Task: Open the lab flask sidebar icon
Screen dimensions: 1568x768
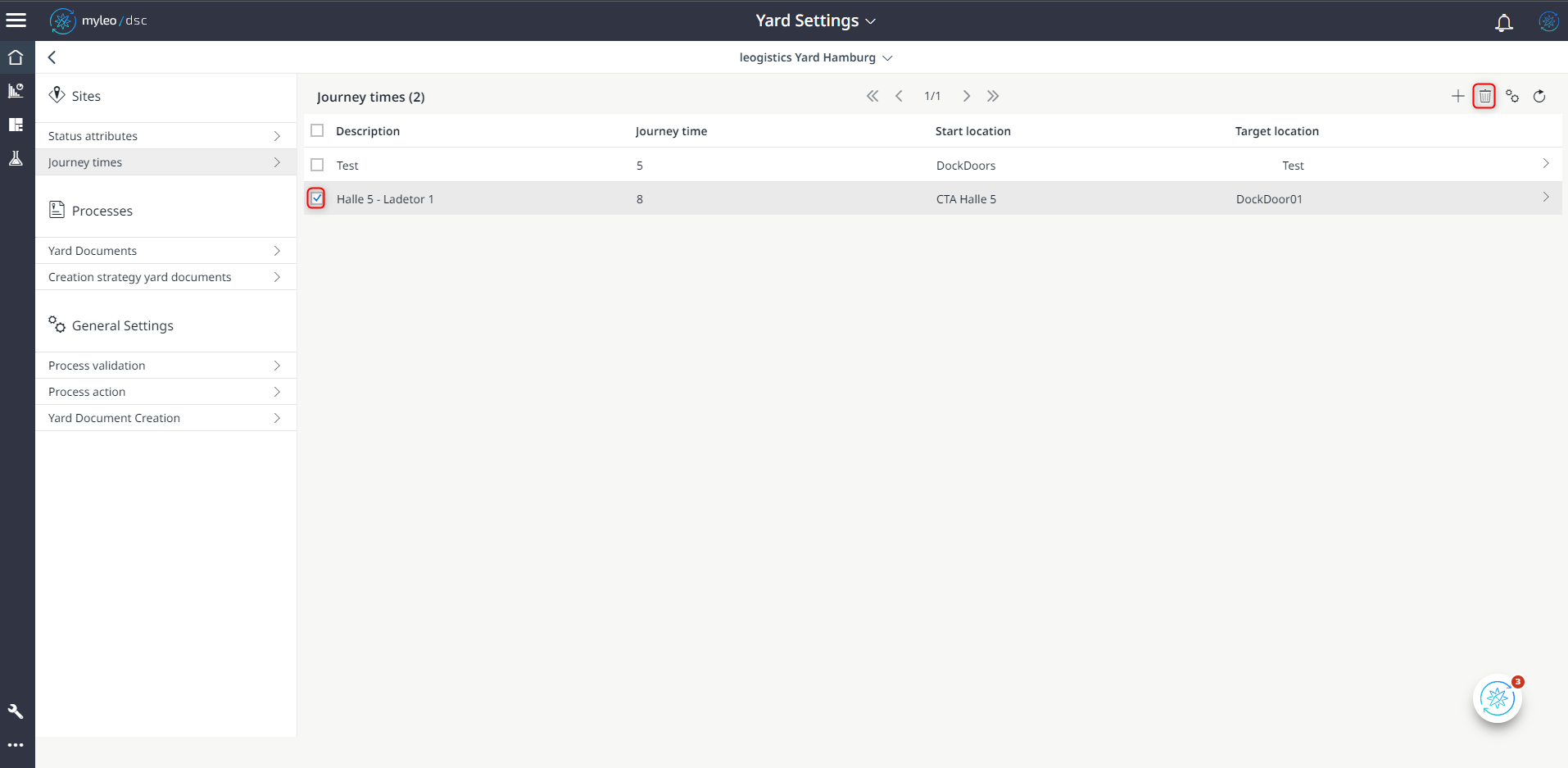Action: click(x=16, y=158)
